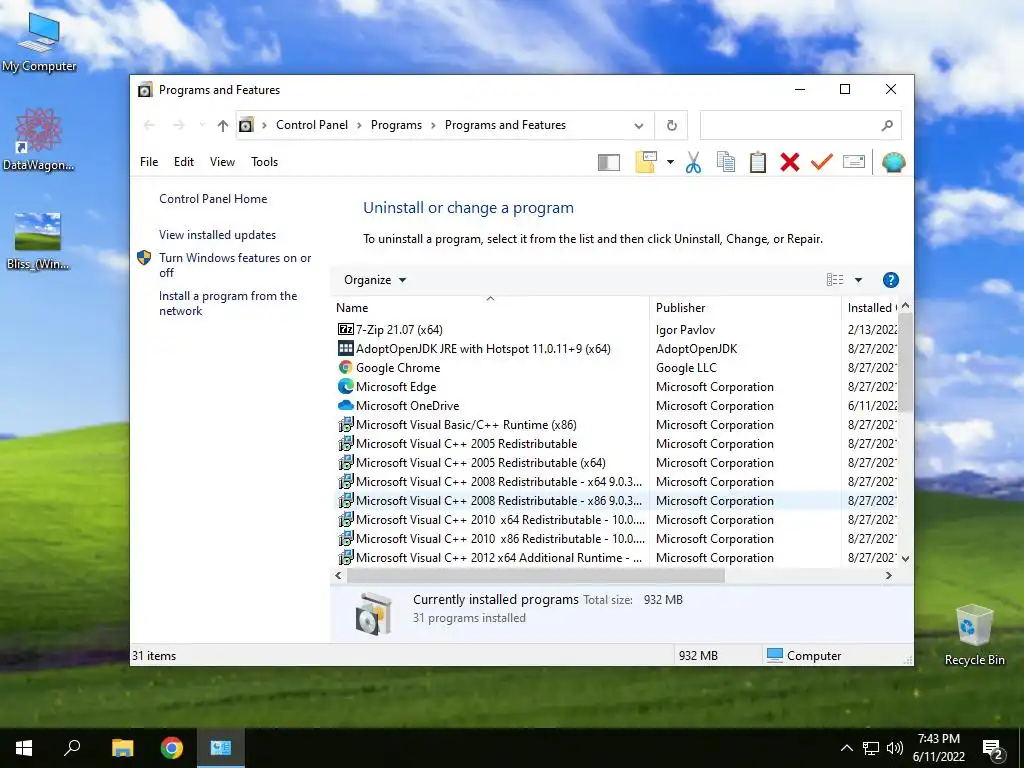Open the Organize dropdown
The width and height of the screenshot is (1024, 768).
(x=375, y=280)
